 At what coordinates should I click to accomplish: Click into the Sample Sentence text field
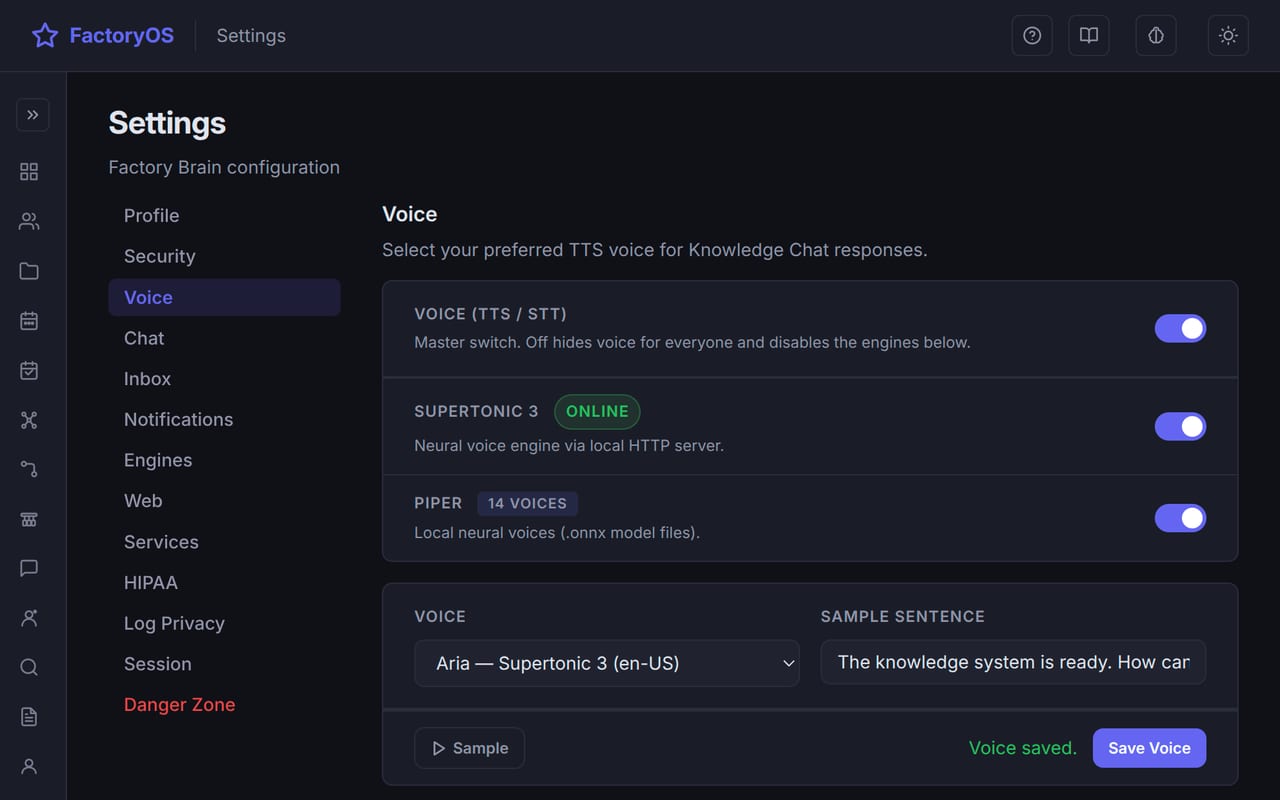1013,662
